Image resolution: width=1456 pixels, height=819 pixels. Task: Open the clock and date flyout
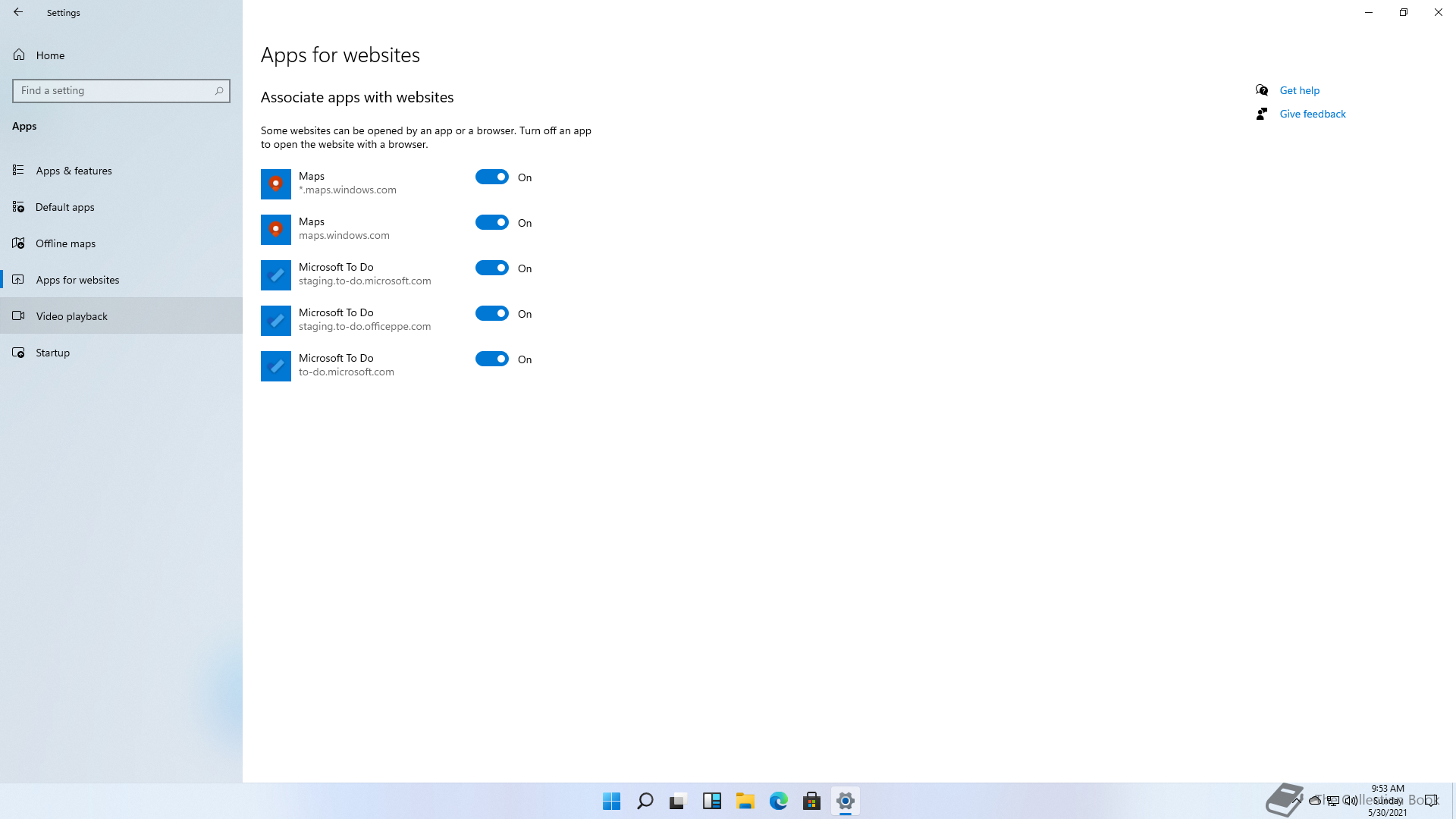(x=1388, y=800)
